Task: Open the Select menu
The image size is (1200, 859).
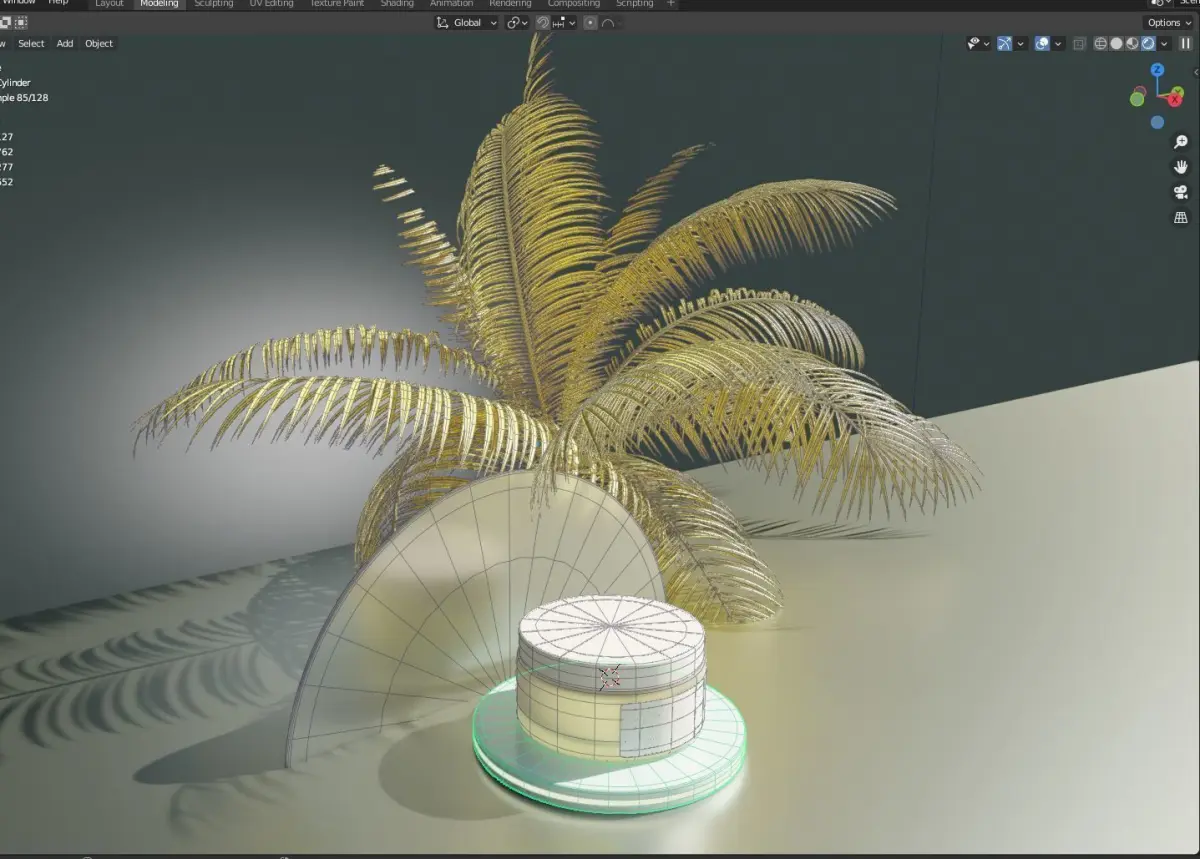Action: coord(31,43)
